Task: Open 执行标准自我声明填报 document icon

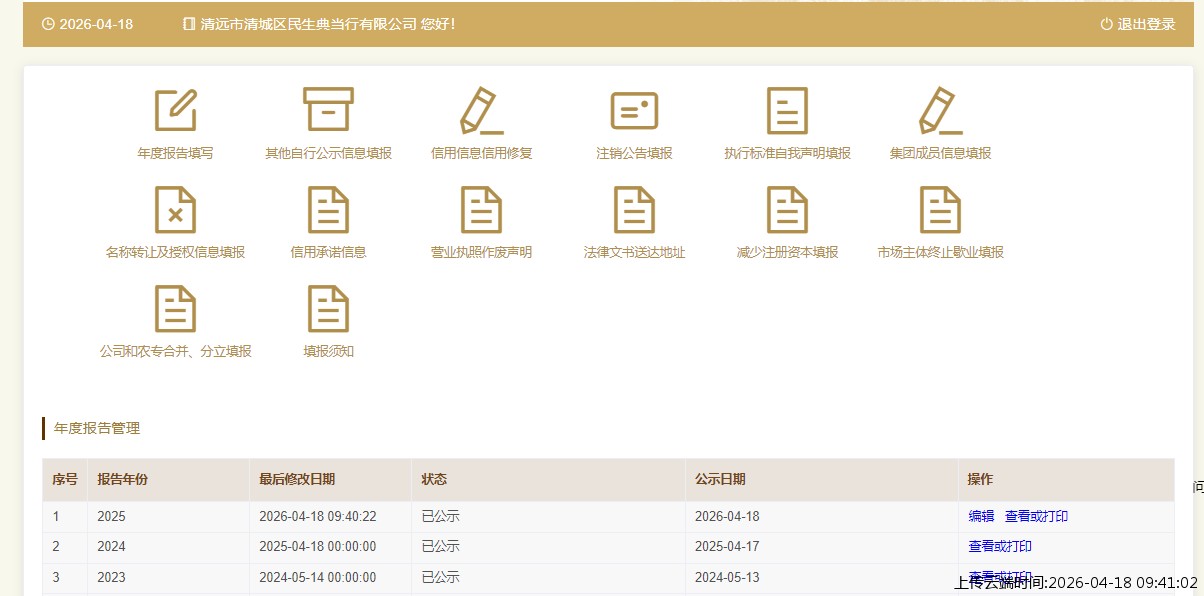Action: [x=787, y=111]
